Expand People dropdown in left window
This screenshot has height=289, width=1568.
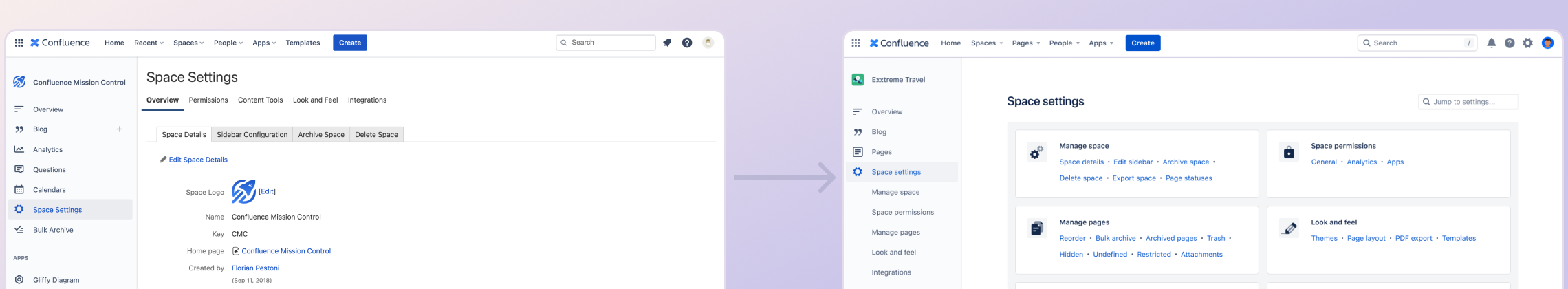click(228, 43)
